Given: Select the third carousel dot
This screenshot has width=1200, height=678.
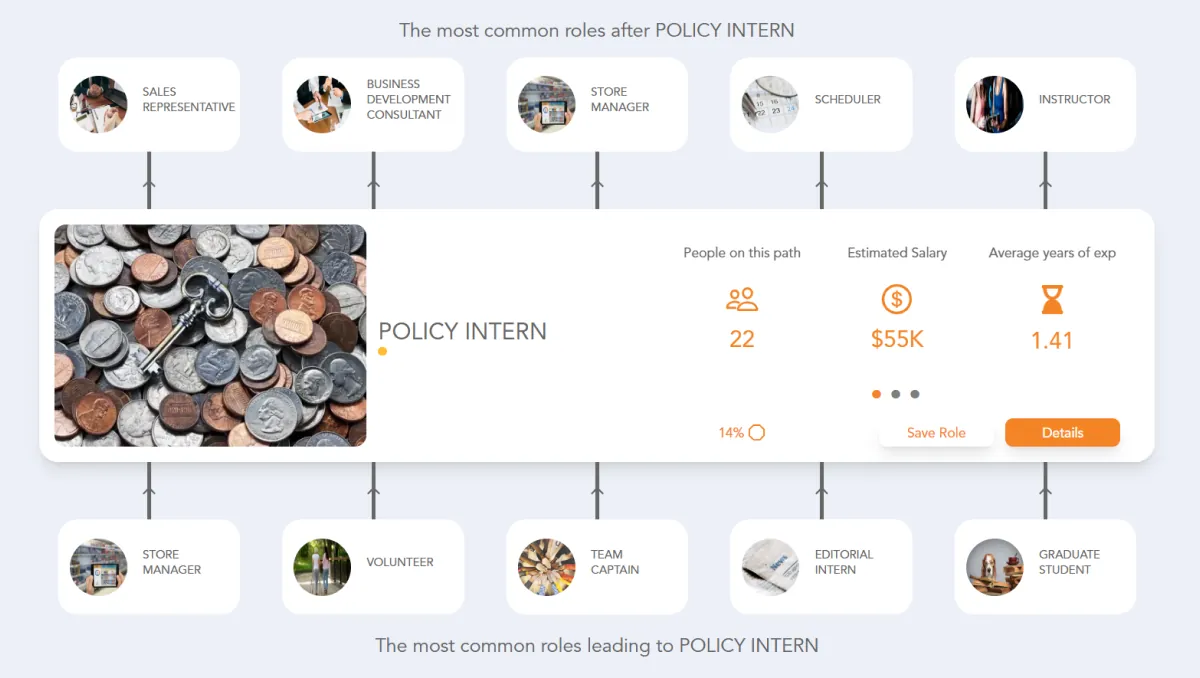Looking at the screenshot, I should (x=913, y=394).
